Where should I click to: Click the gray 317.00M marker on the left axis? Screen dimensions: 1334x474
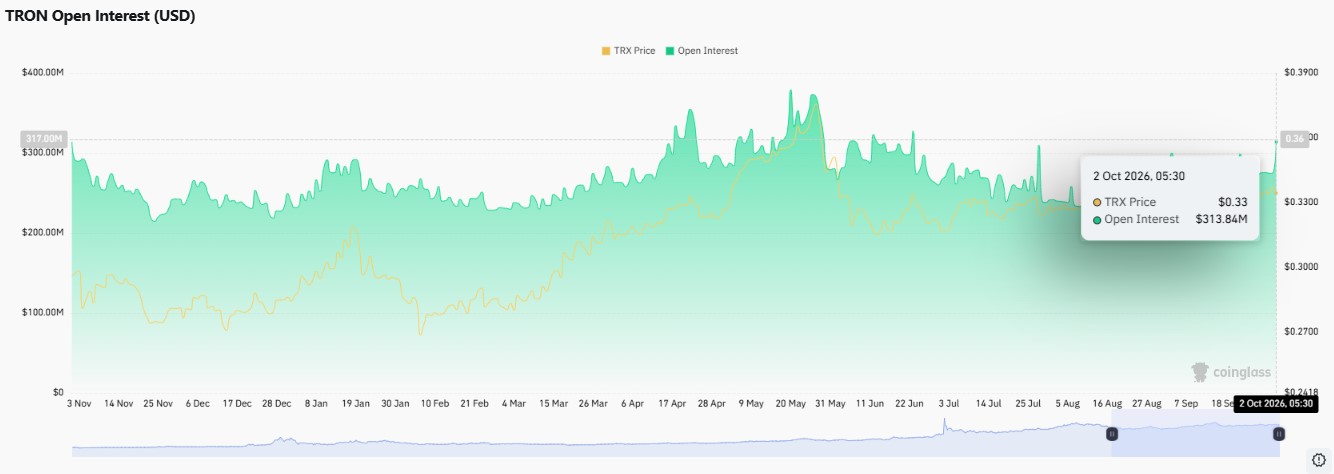click(x=44, y=138)
